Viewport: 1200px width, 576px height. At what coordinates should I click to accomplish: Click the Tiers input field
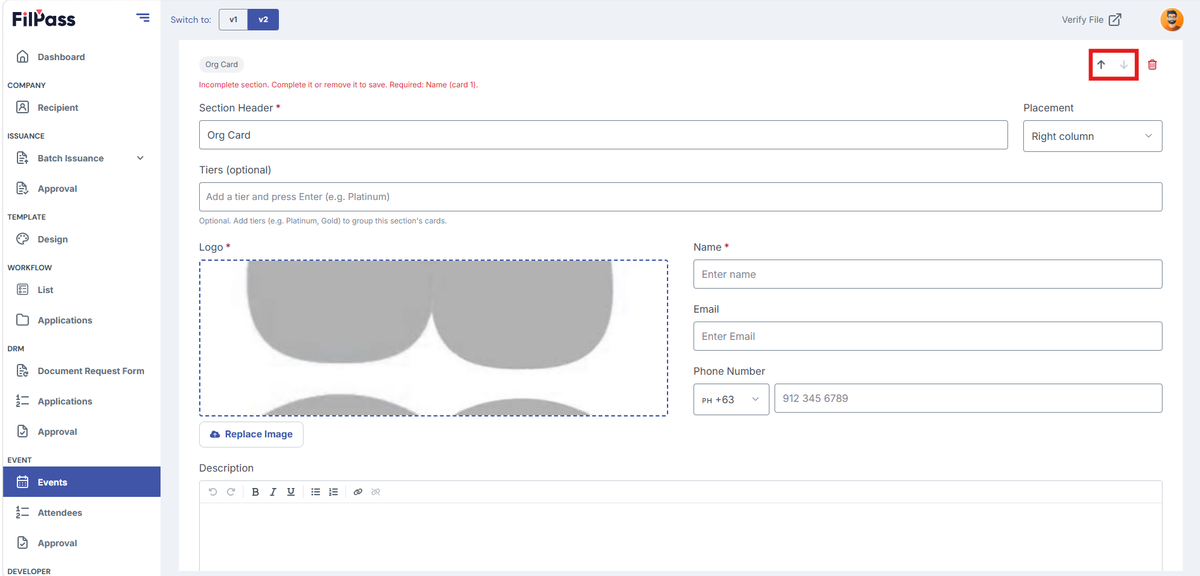pos(680,197)
